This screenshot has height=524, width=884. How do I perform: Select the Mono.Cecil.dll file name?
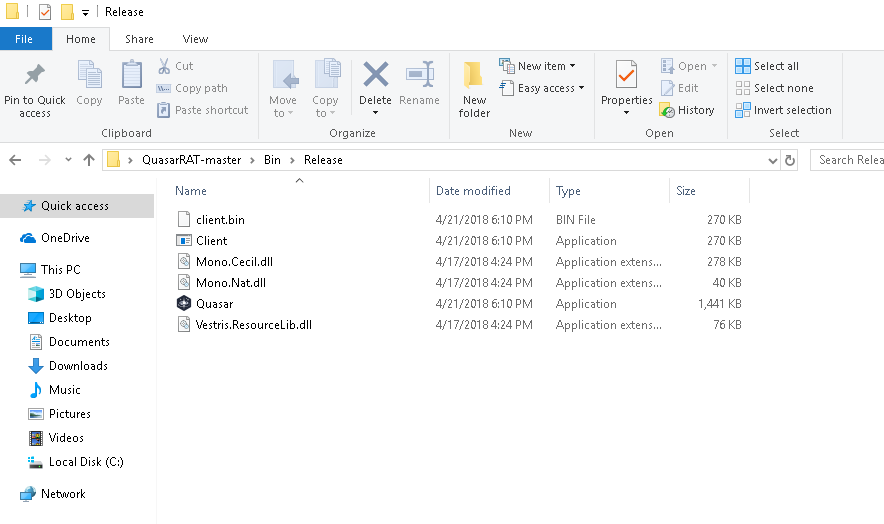click(x=235, y=262)
